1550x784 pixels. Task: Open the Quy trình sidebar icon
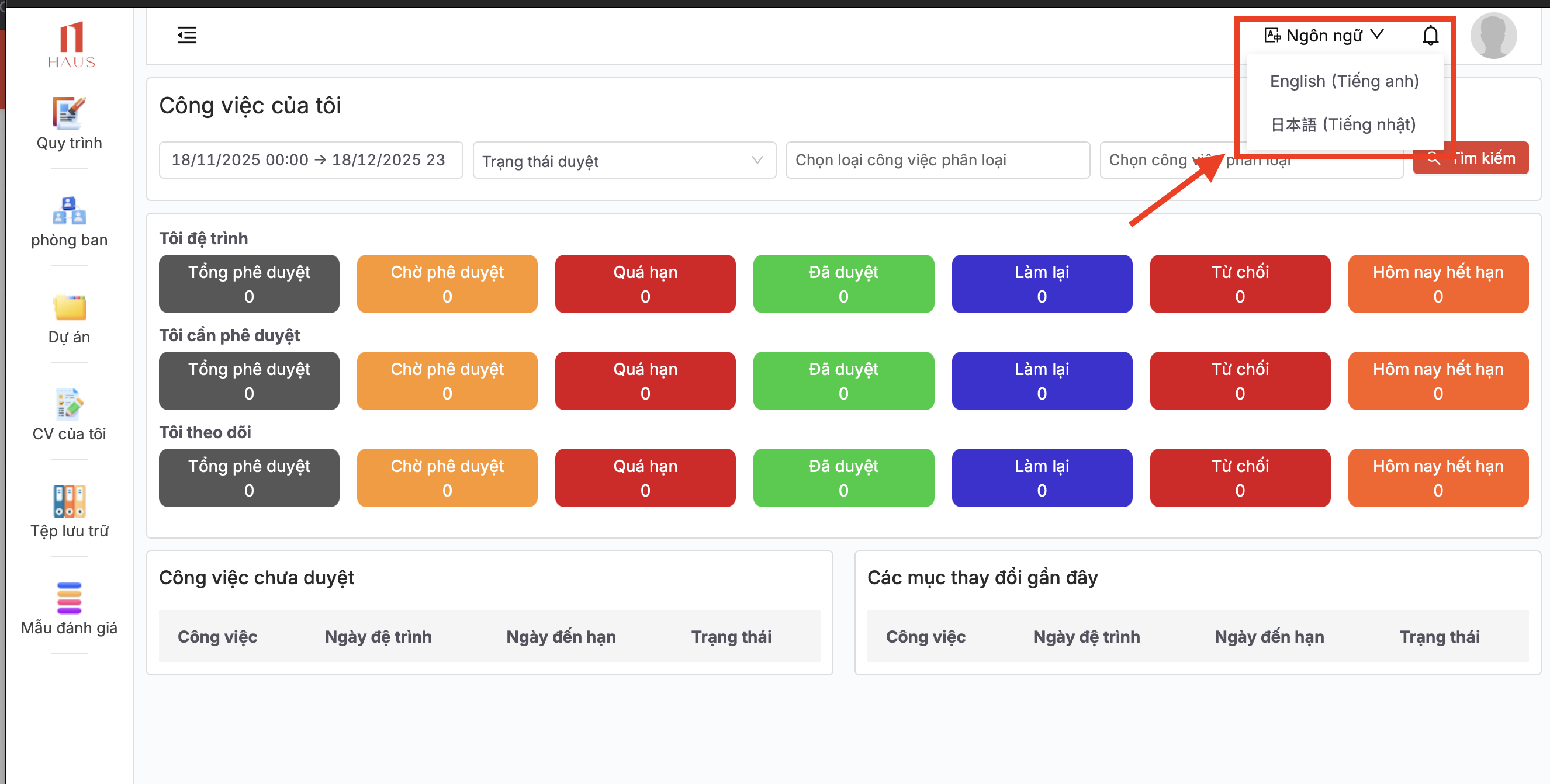[69, 113]
